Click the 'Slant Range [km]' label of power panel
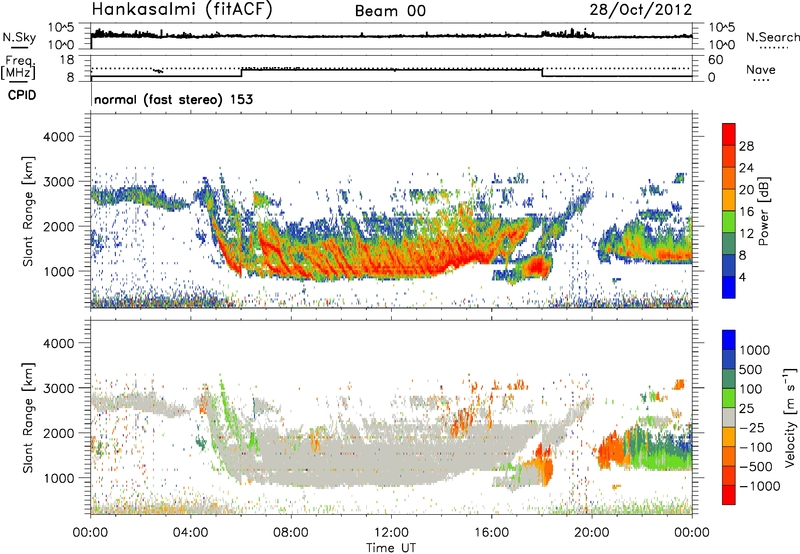The height and width of the screenshot is (554, 800). [x=28, y=211]
